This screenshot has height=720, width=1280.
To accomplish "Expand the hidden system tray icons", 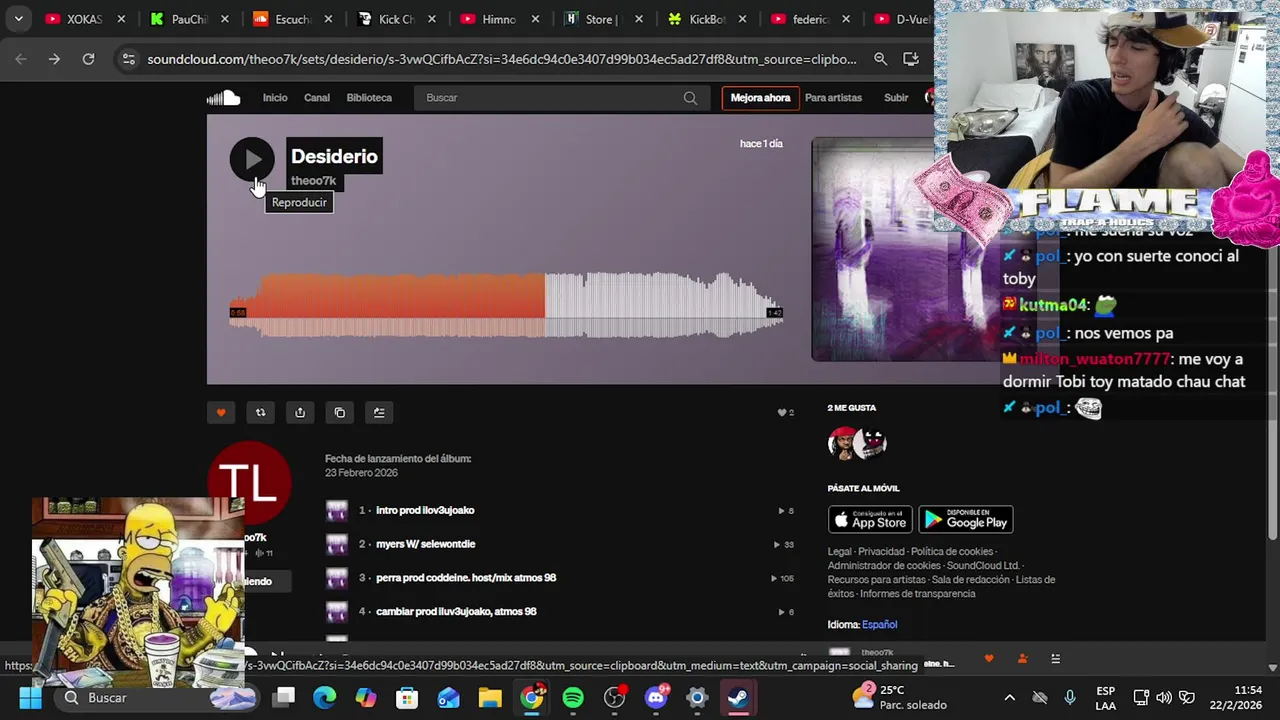I will [1009, 698].
